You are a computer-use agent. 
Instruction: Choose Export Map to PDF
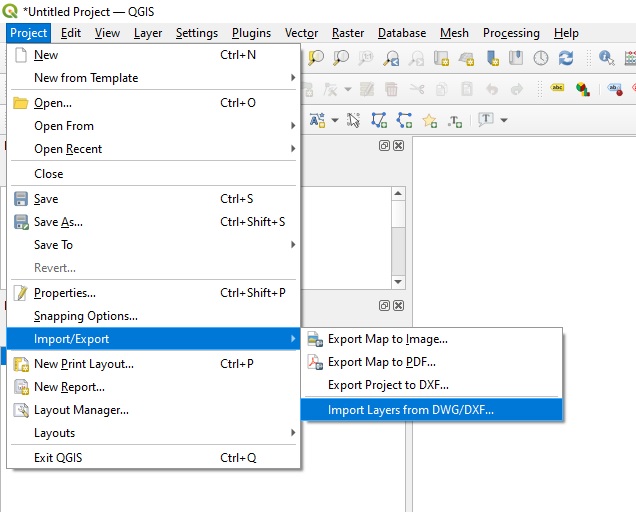[x=381, y=362]
